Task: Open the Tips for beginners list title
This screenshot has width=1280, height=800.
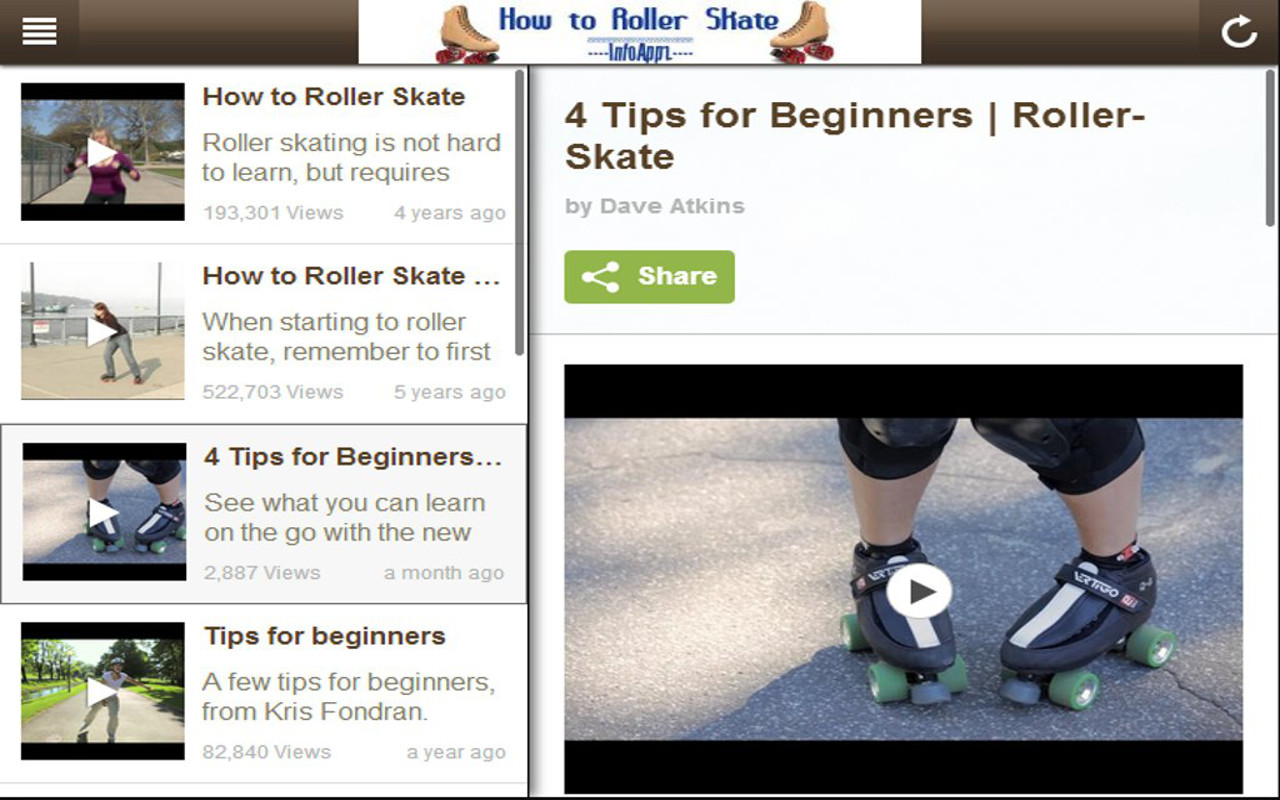Action: point(325,636)
